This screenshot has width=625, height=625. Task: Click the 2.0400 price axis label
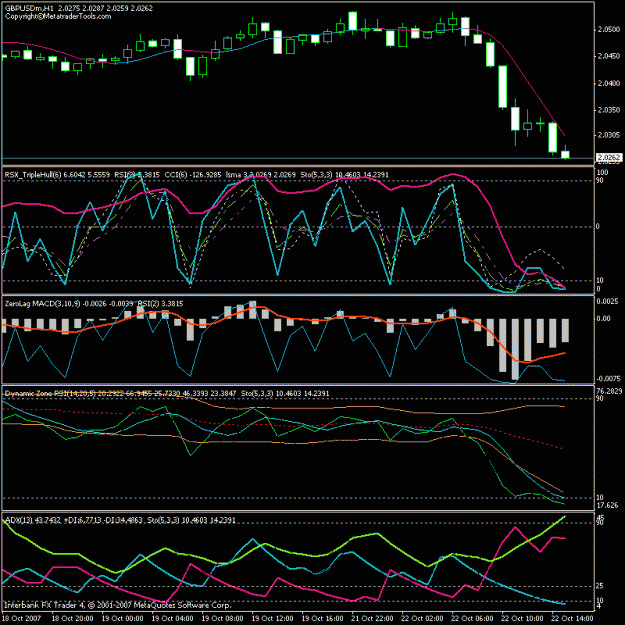pos(609,83)
